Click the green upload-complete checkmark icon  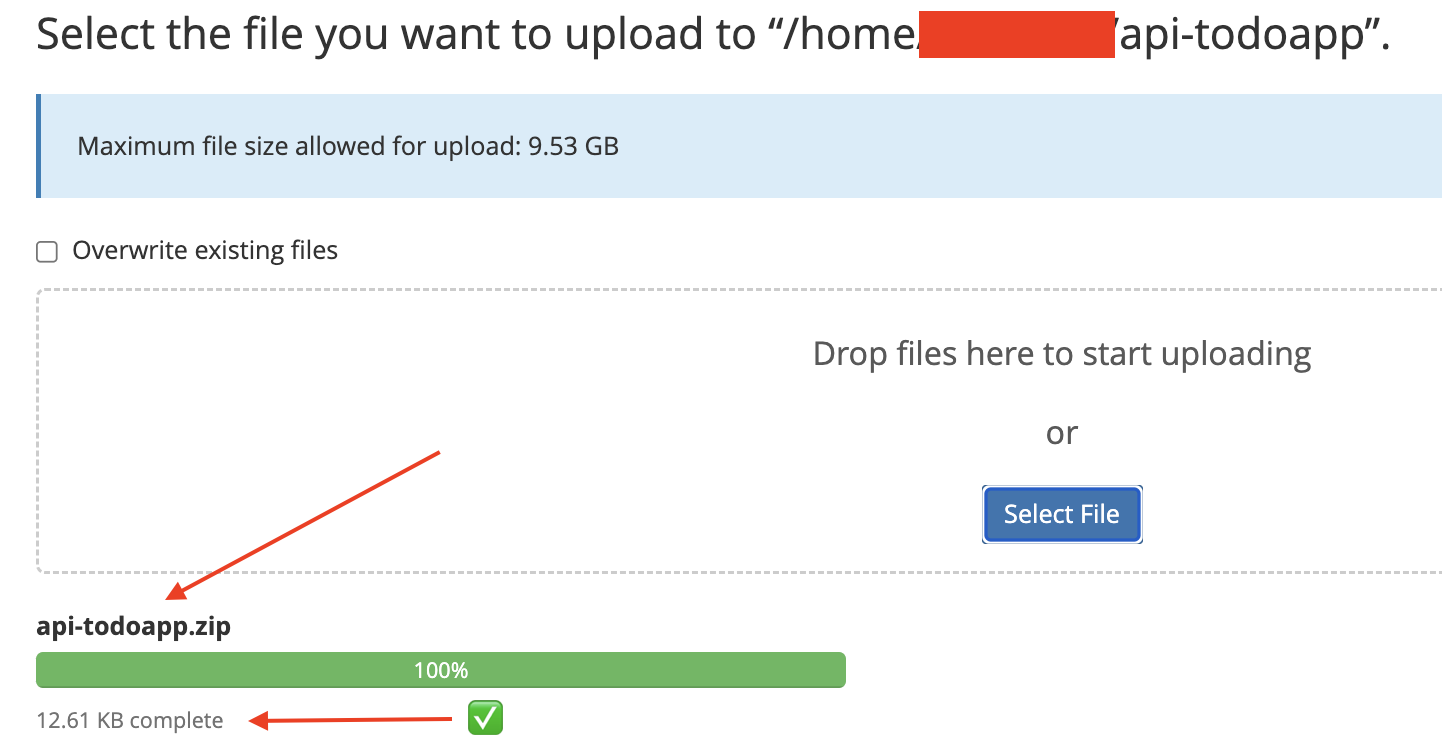pyautogui.click(x=486, y=717)
